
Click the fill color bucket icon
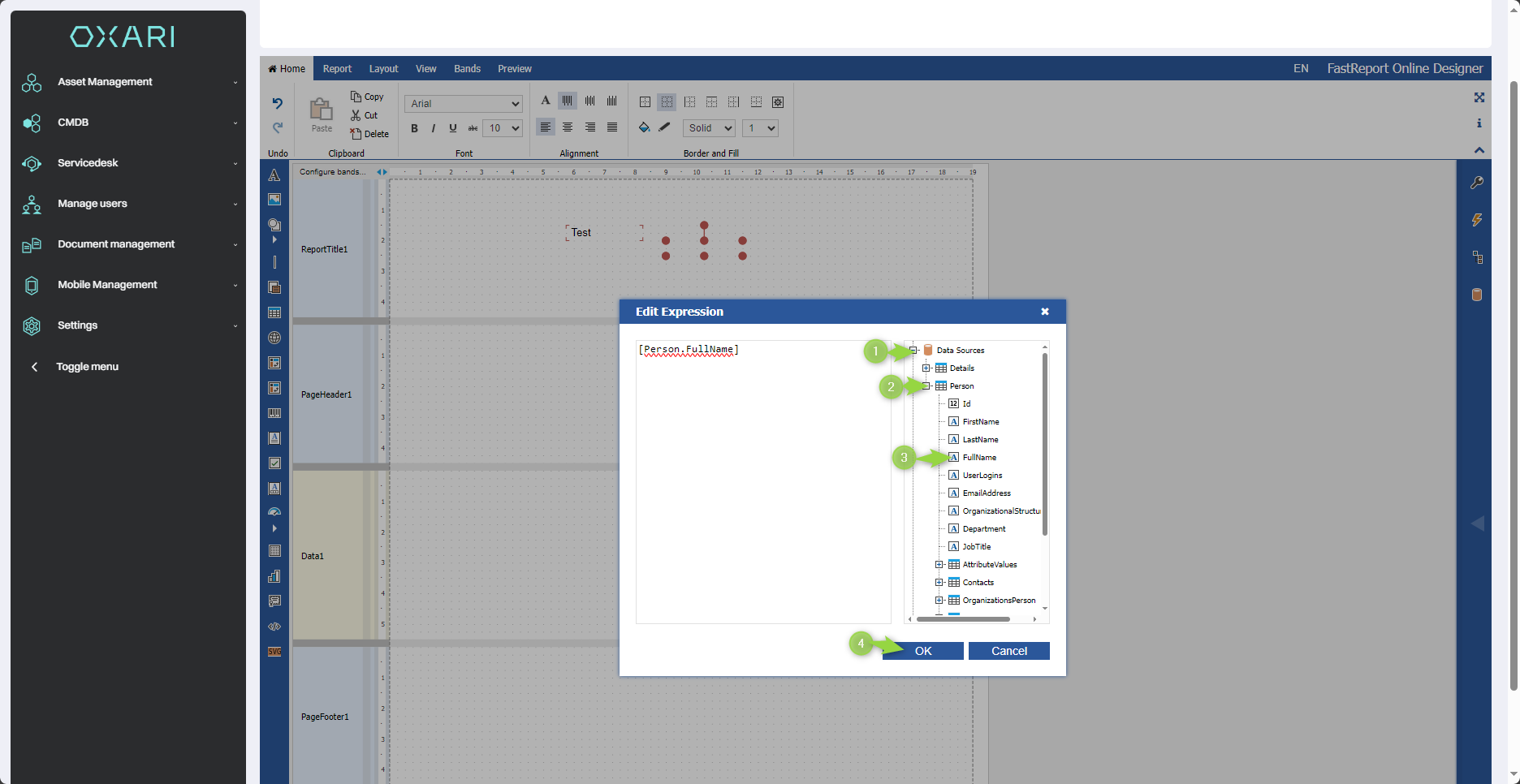click(644, 127)
